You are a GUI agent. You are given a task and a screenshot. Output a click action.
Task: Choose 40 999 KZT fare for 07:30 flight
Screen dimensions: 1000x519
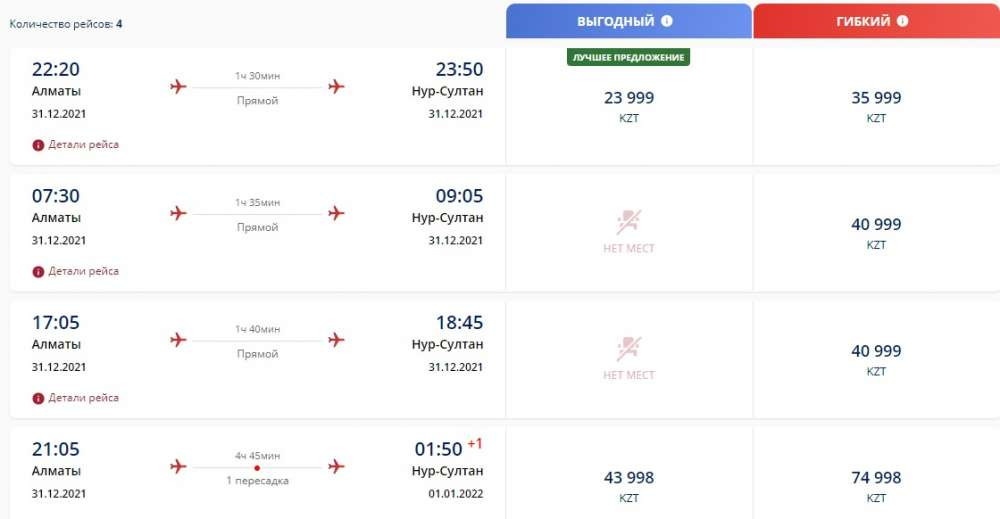876,233
